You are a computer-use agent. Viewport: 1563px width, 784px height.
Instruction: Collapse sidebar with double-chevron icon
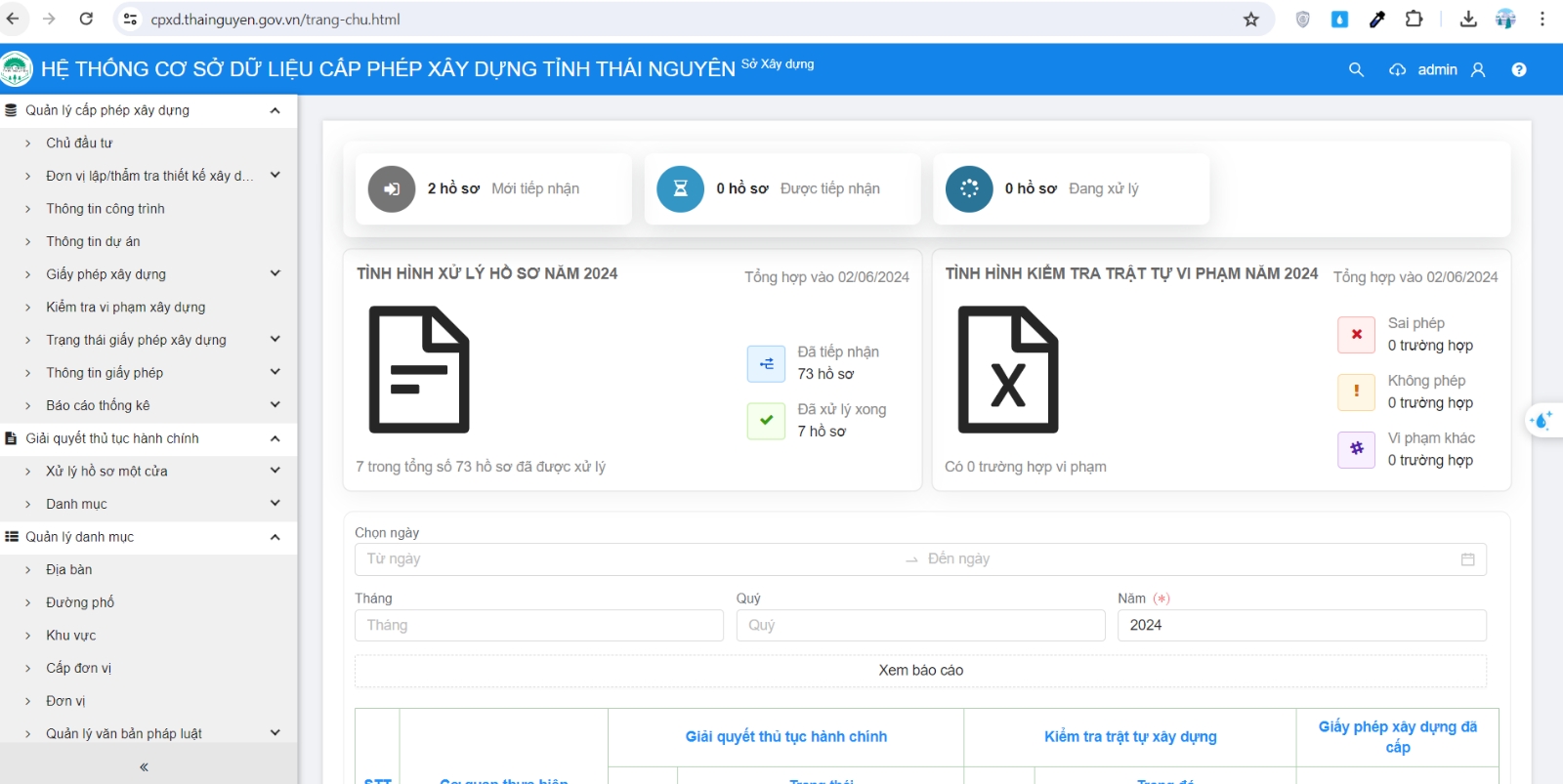pyautogui.click(x=145, y=767)
